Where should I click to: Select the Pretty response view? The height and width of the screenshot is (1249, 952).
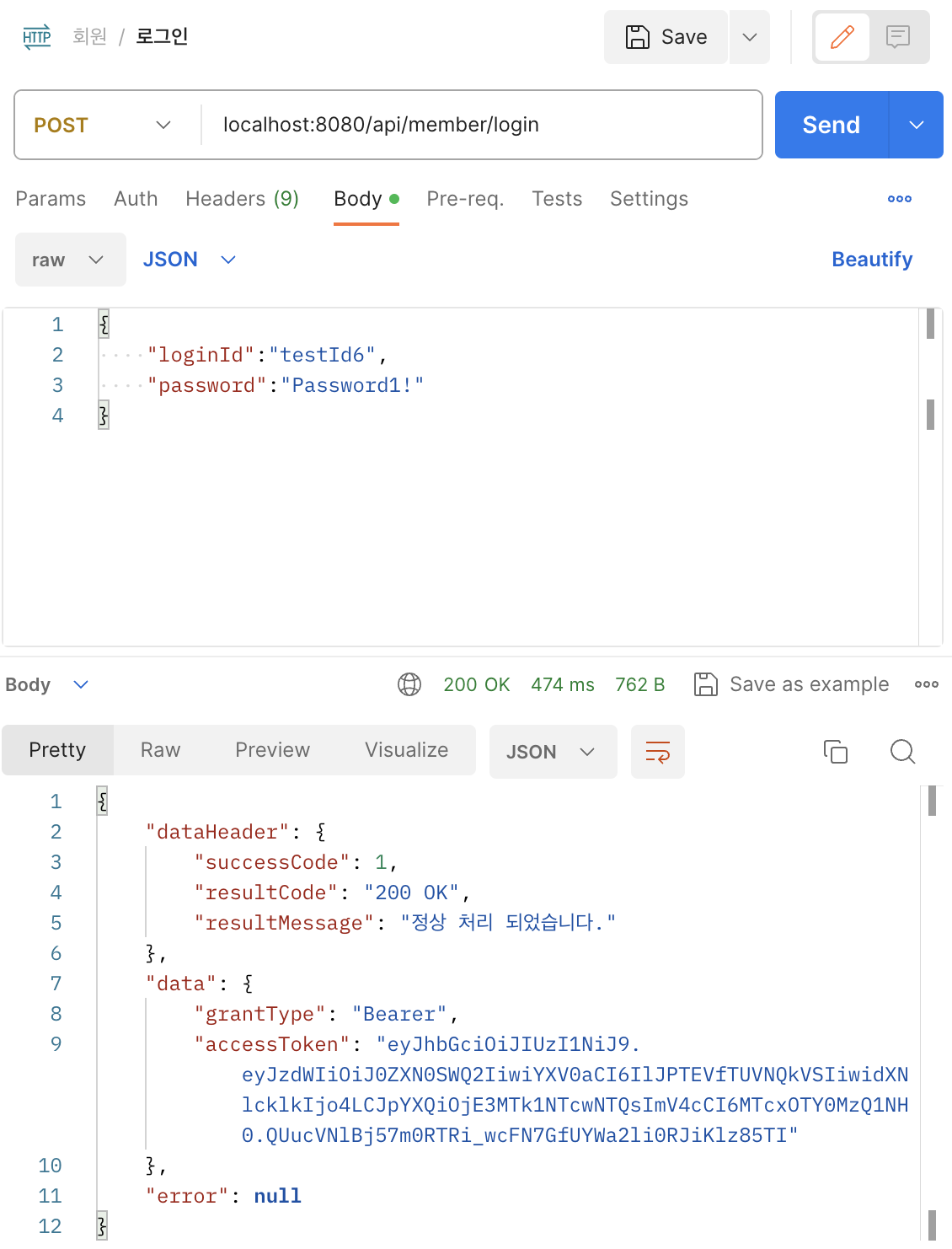click(x=57, y=750)
